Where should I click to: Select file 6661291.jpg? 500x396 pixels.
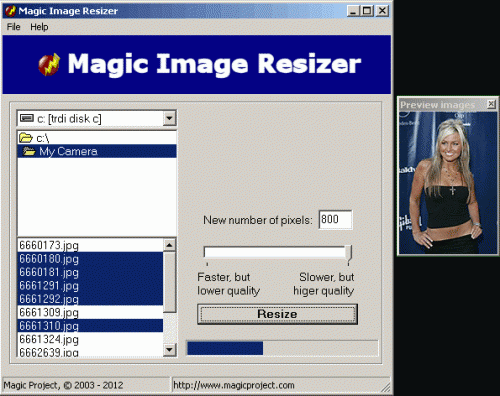pos(90,285)
